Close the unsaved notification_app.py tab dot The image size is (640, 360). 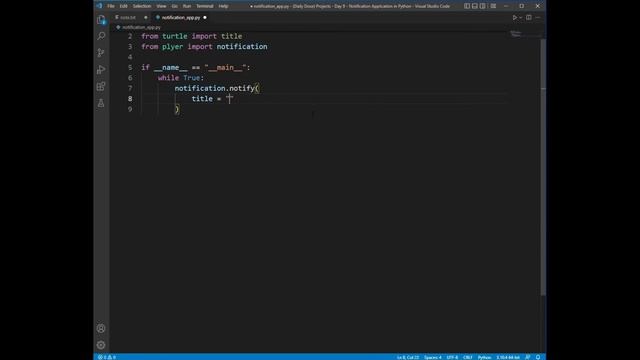click(205, 18)
